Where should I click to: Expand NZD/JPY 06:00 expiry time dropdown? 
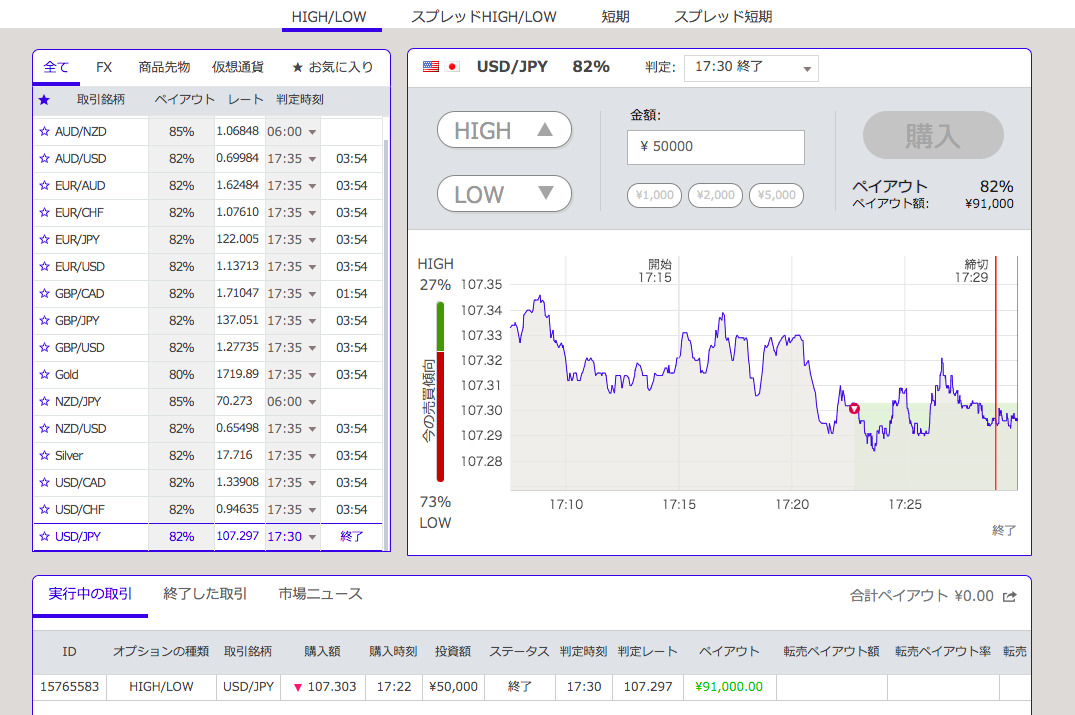click(312, 402)
